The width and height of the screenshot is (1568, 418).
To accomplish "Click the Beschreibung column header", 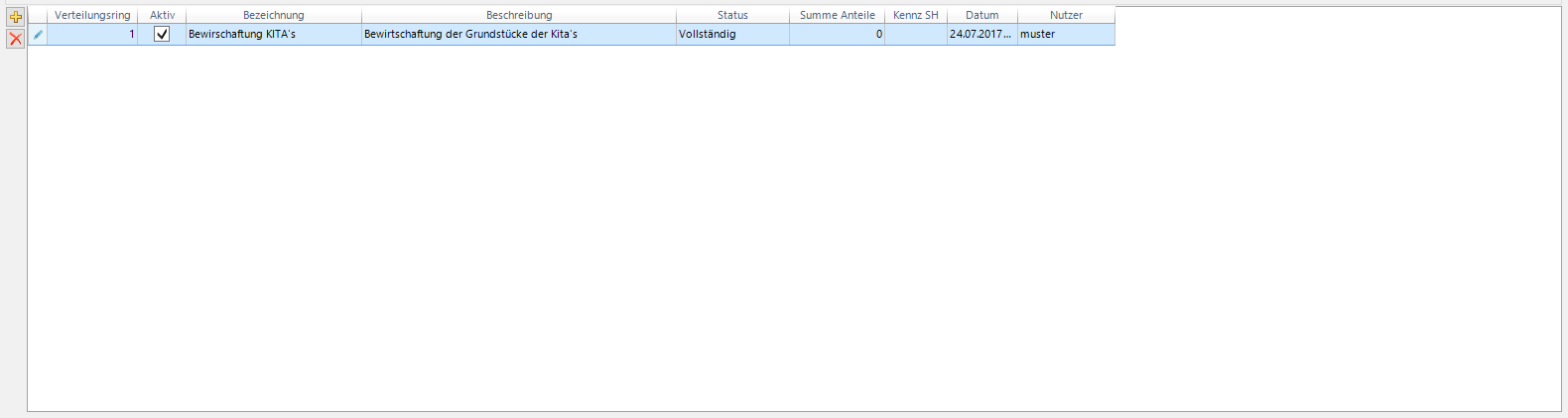I will point(518,15).
